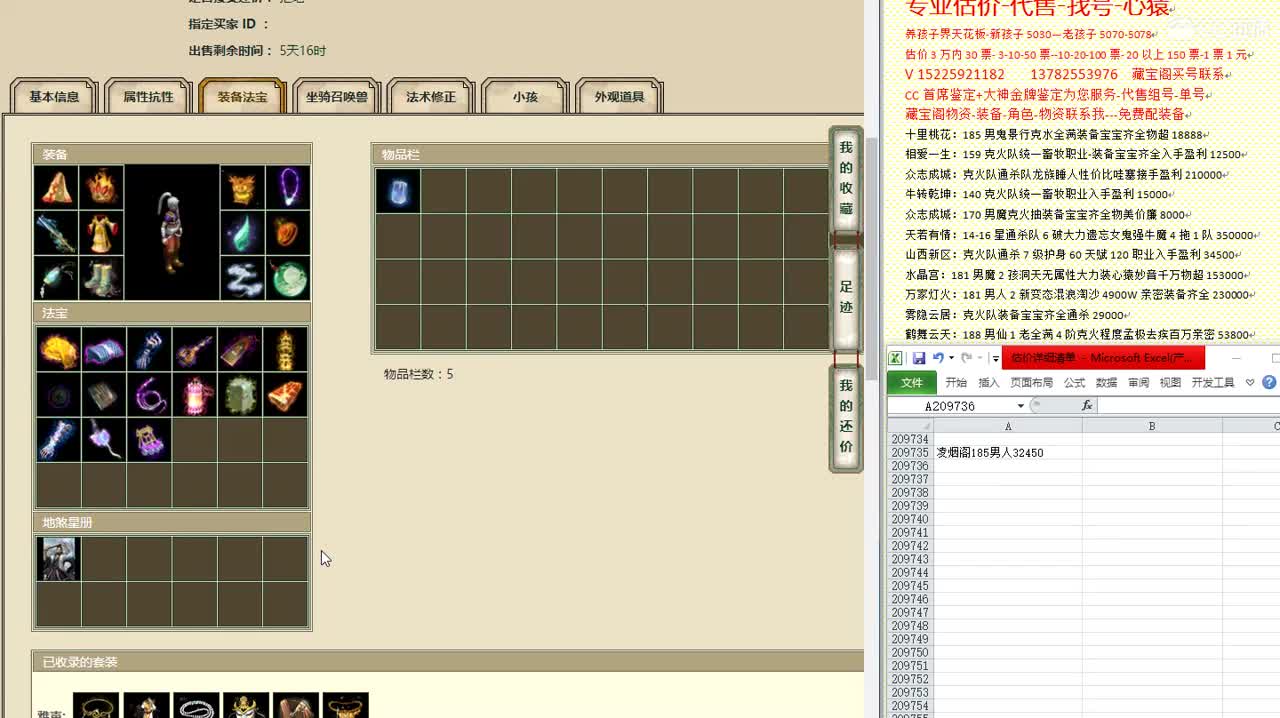The height and width of the screenshot is (718, 1280).
Task: Select the pink lantern treasure icon
Action: click(195, 395)
